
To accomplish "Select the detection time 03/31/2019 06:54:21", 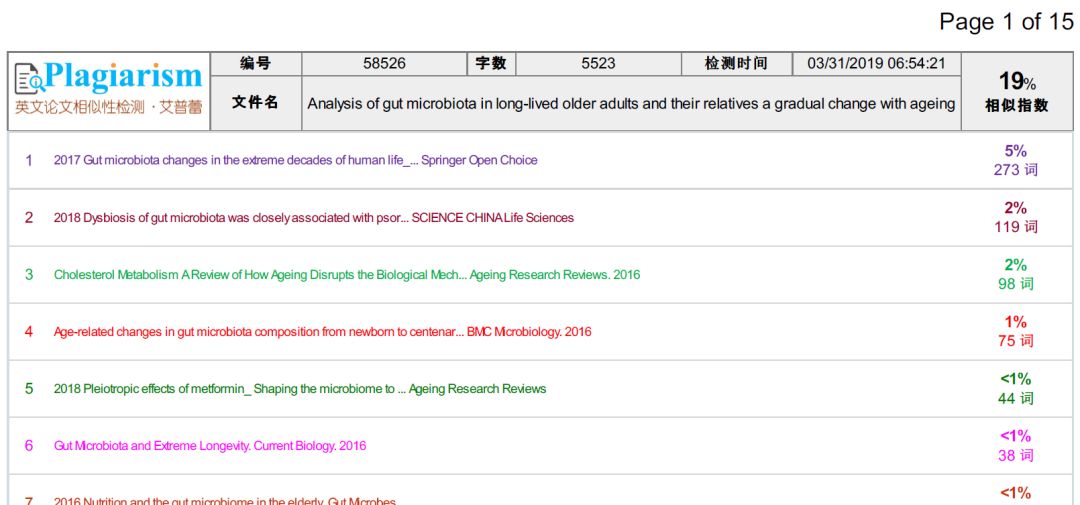I will (876, 64).
